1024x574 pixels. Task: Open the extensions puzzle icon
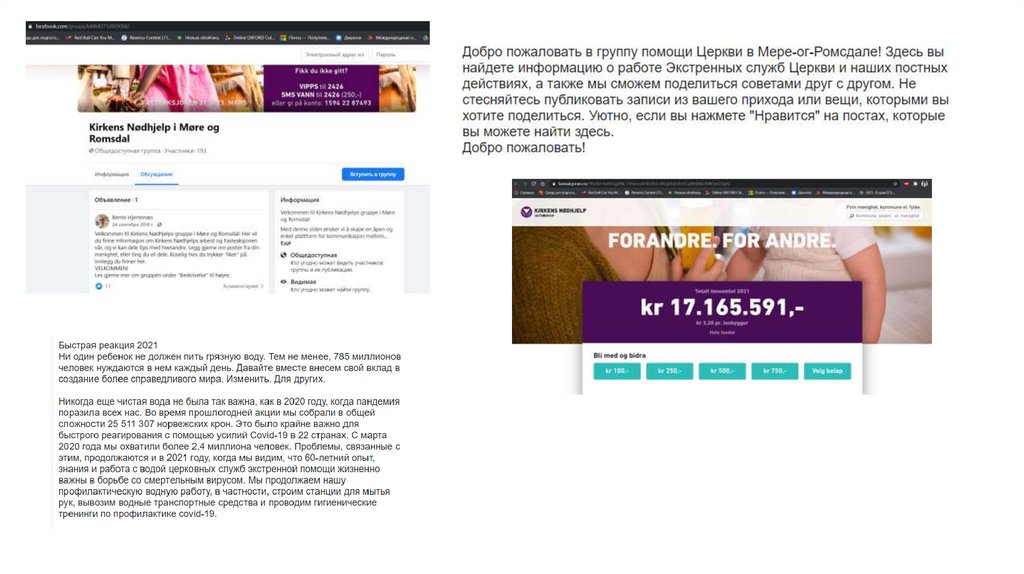click(x=916, y=184)
